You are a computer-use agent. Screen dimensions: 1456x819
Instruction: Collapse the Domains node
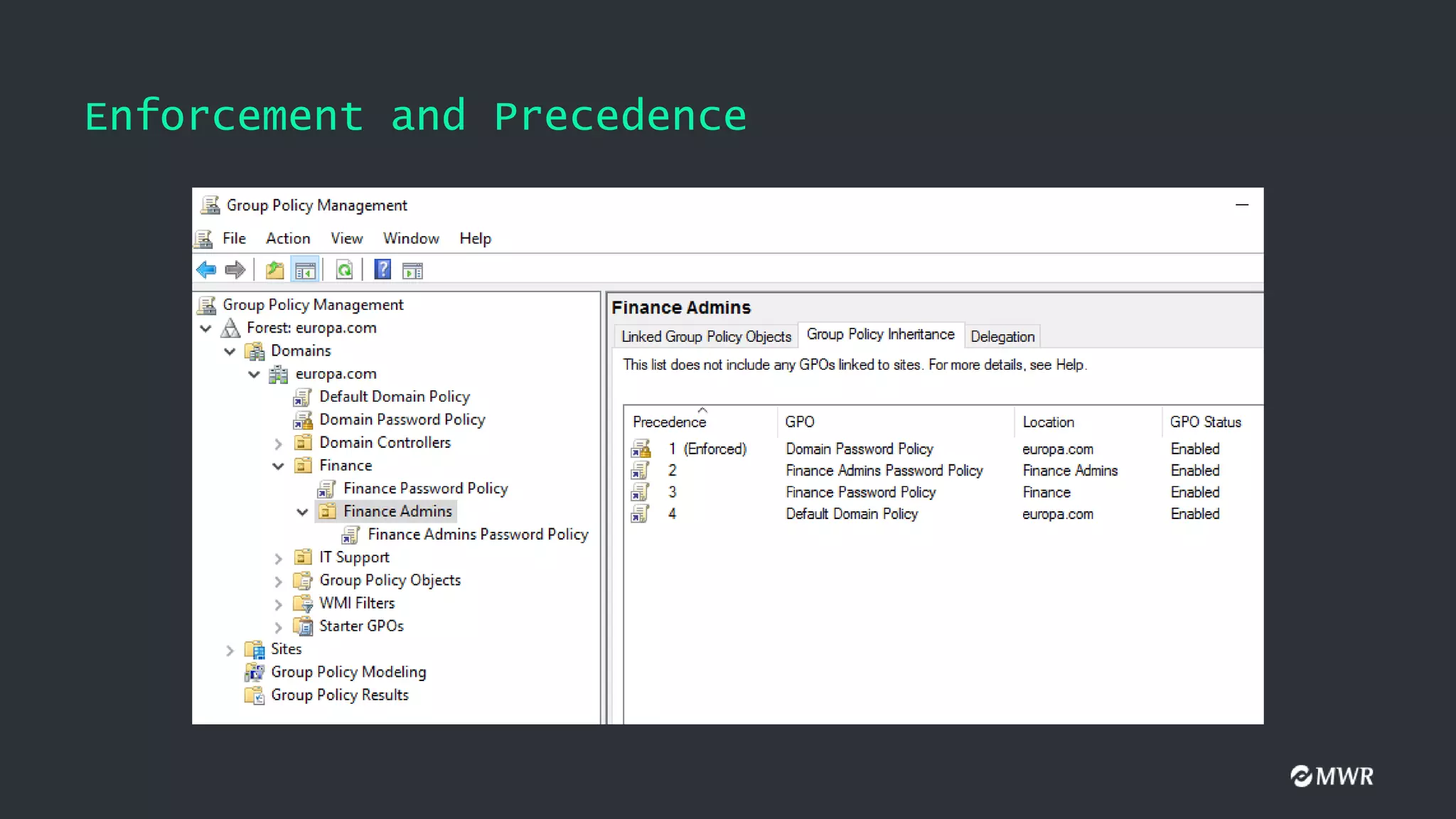point(230,351)
